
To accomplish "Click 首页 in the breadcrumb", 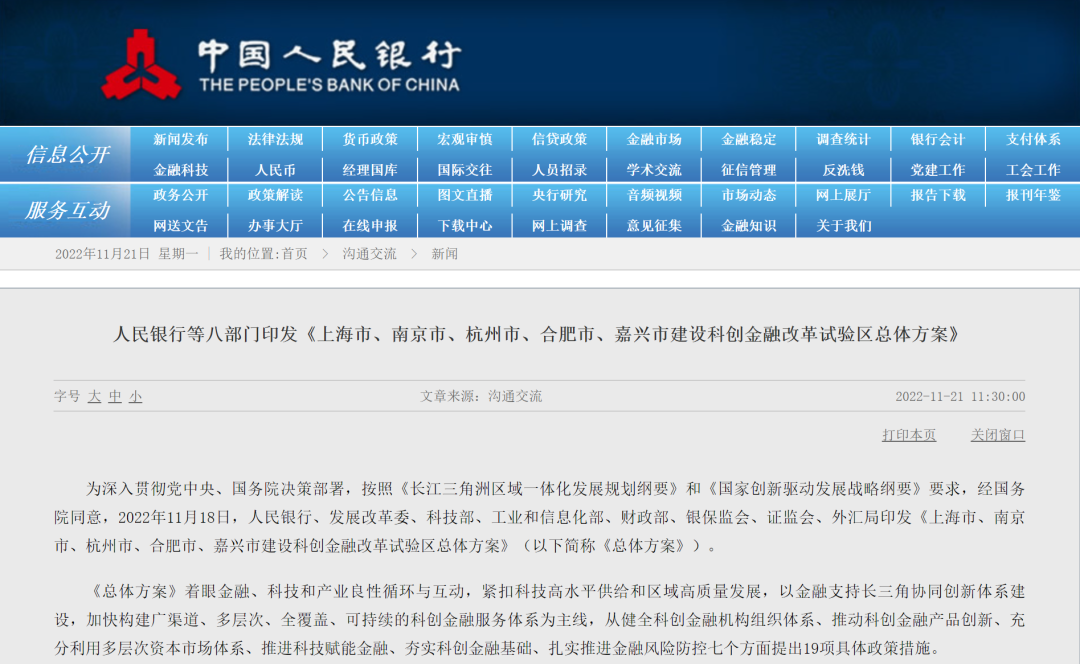I will [294, 254].
